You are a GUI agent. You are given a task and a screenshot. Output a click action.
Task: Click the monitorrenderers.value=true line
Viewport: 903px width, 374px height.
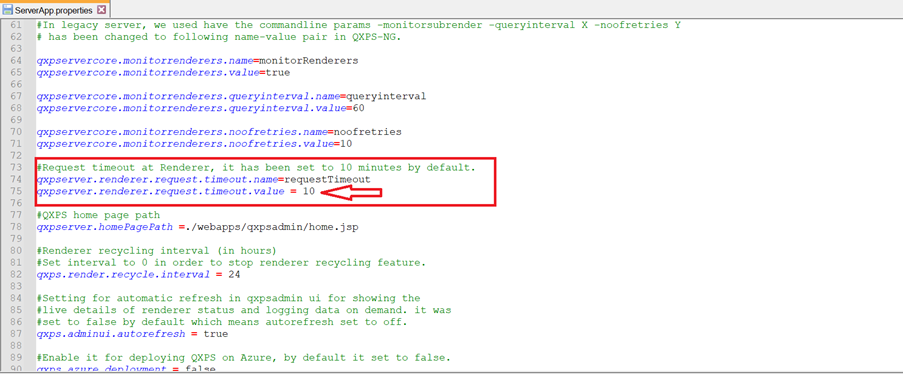[x=163, y=73]
